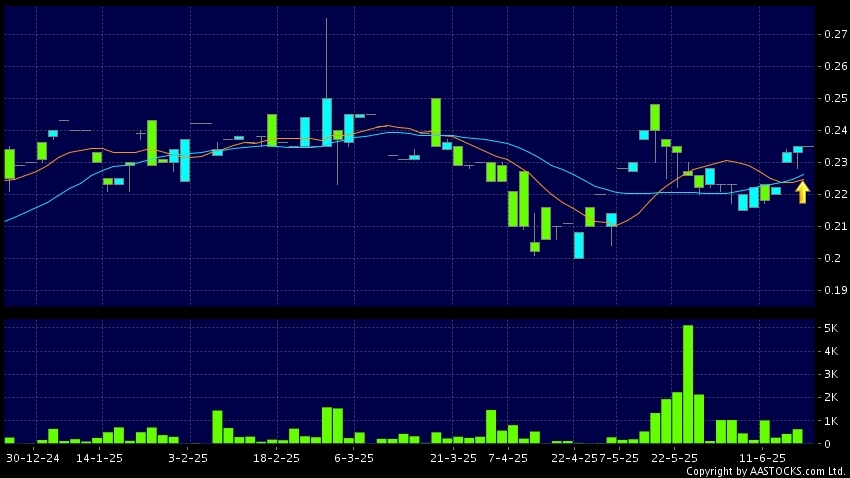The width and height of the screenshot is (850, 478).
Task: Click the 0.25 price level label
Action: coord(835,98)
